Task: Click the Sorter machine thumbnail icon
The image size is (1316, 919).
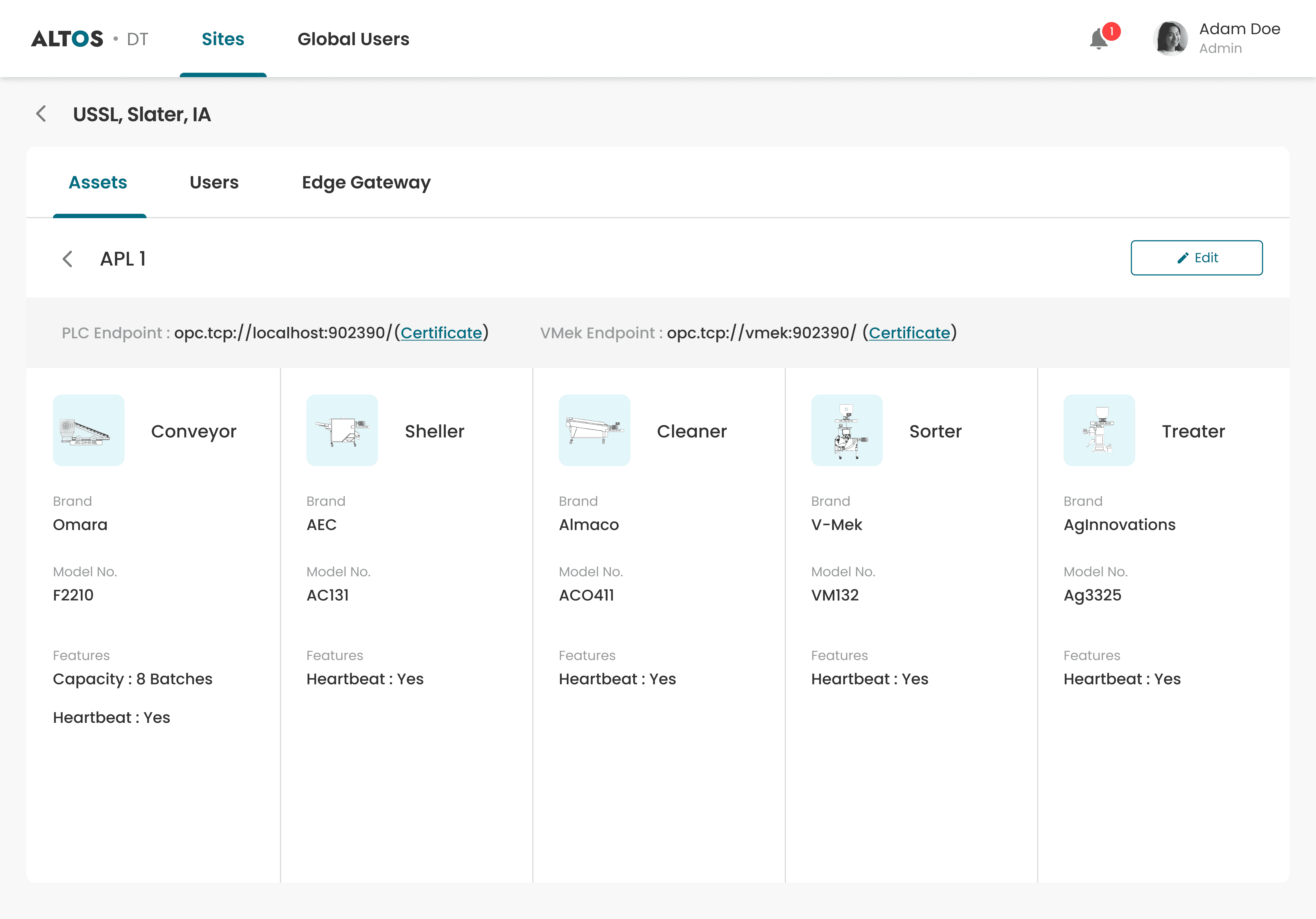Action: 846,430
